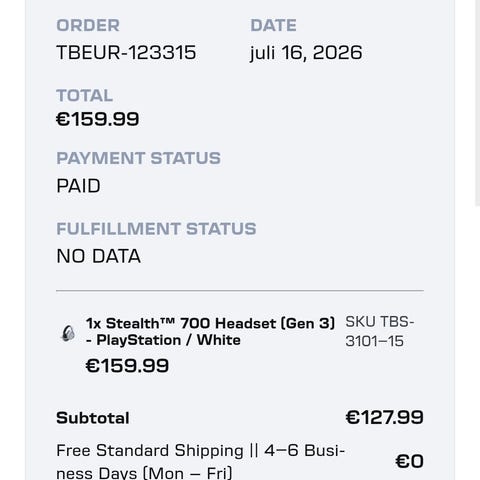Click the shipping cost €0
This screenshot has width=480, height=480.
(x=409, y=461)
